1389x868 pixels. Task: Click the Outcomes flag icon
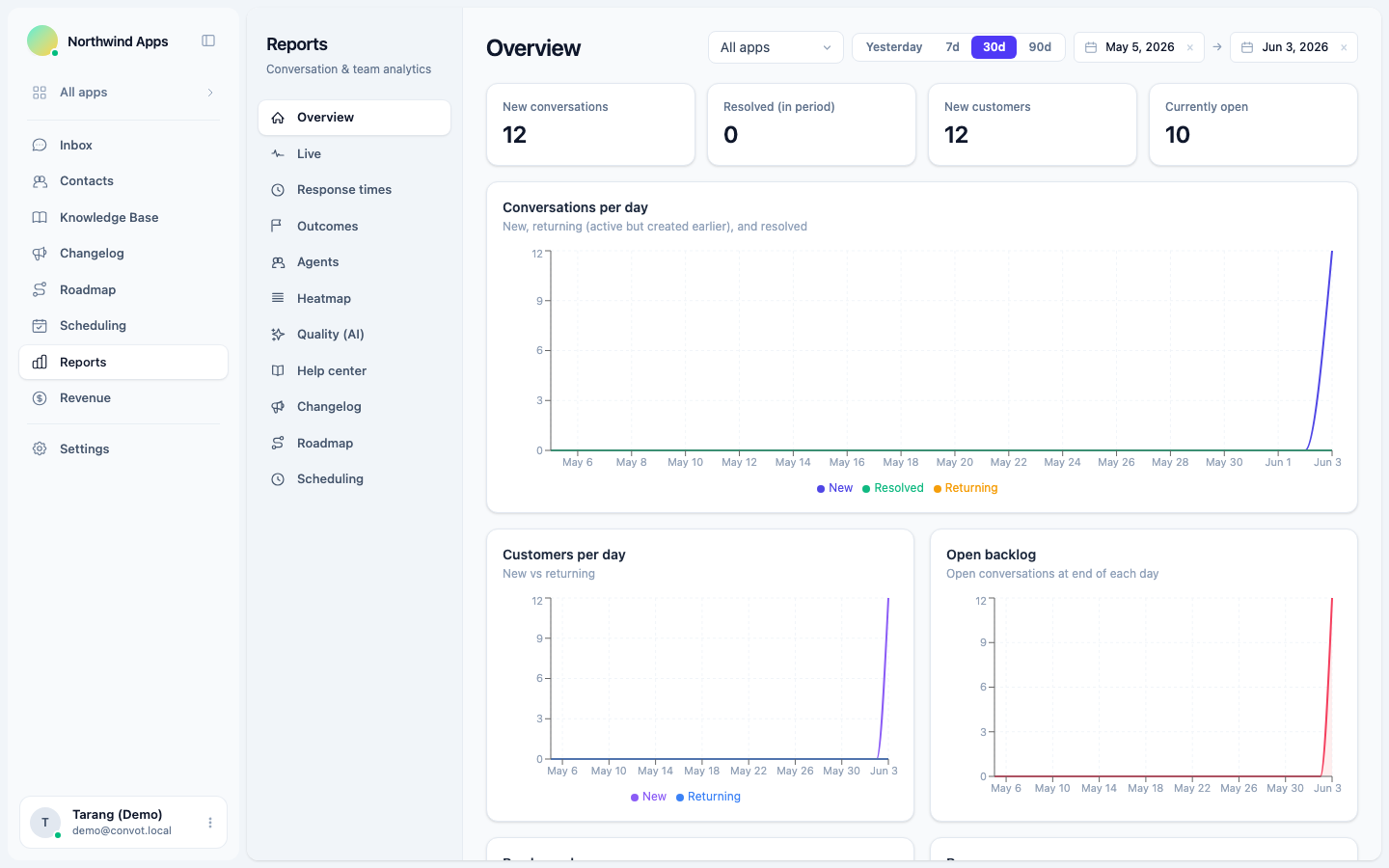point(278,227)
